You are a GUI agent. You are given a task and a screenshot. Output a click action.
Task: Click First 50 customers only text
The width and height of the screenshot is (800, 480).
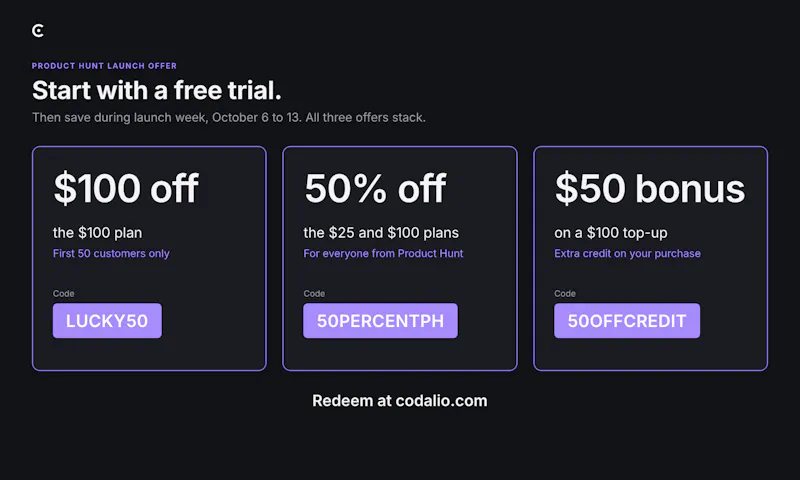pos(111,254)
